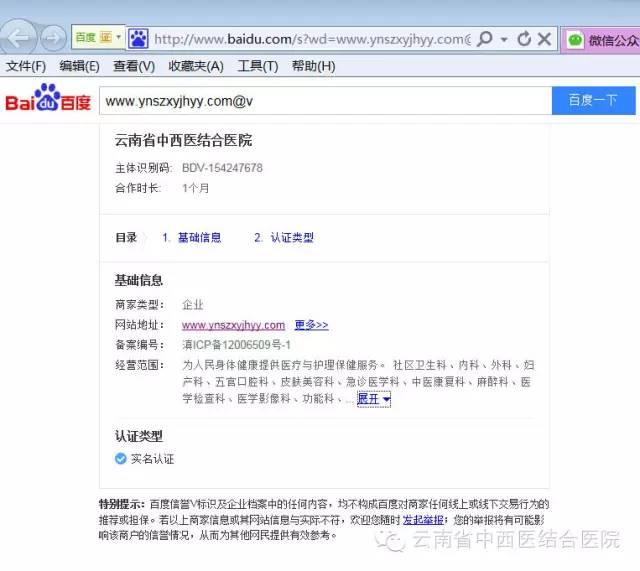640x571 pixels.
Task: Click the Baidu paw favicon in address bar
Action: [138, 39]
